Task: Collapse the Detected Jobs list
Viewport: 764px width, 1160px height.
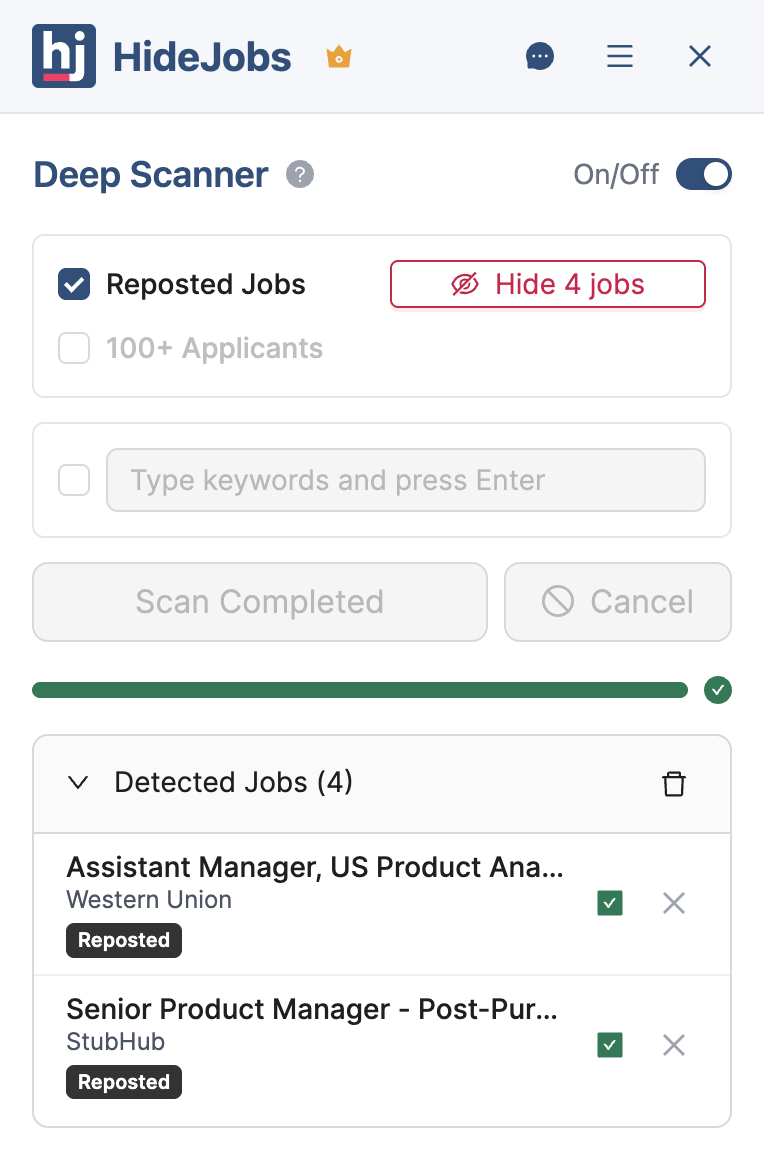Action: [x=78, y=783]
